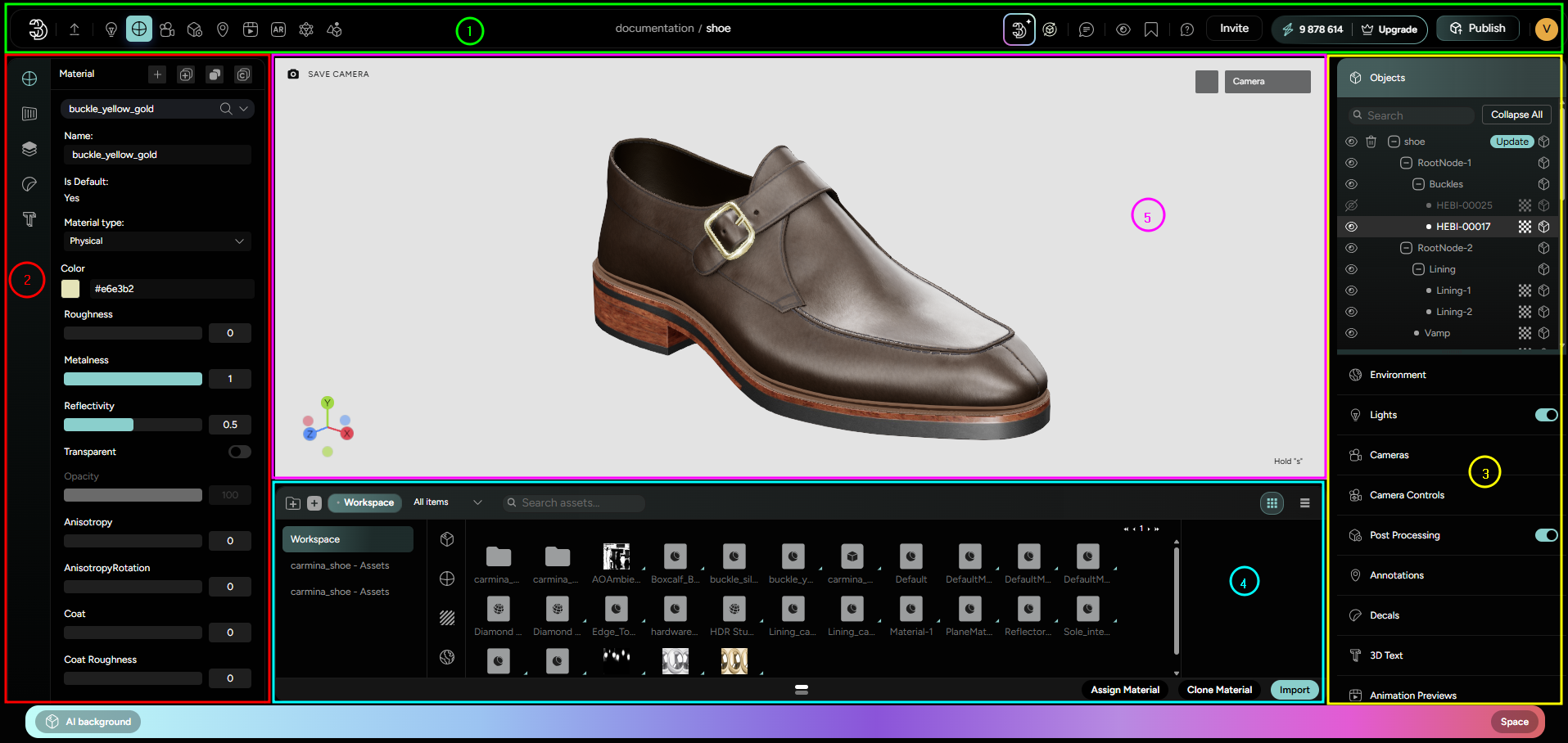This screenshot has height=743, width=1568.
Task: Click the lightbulb icon in top toolbar
Action: coord(111,29)
